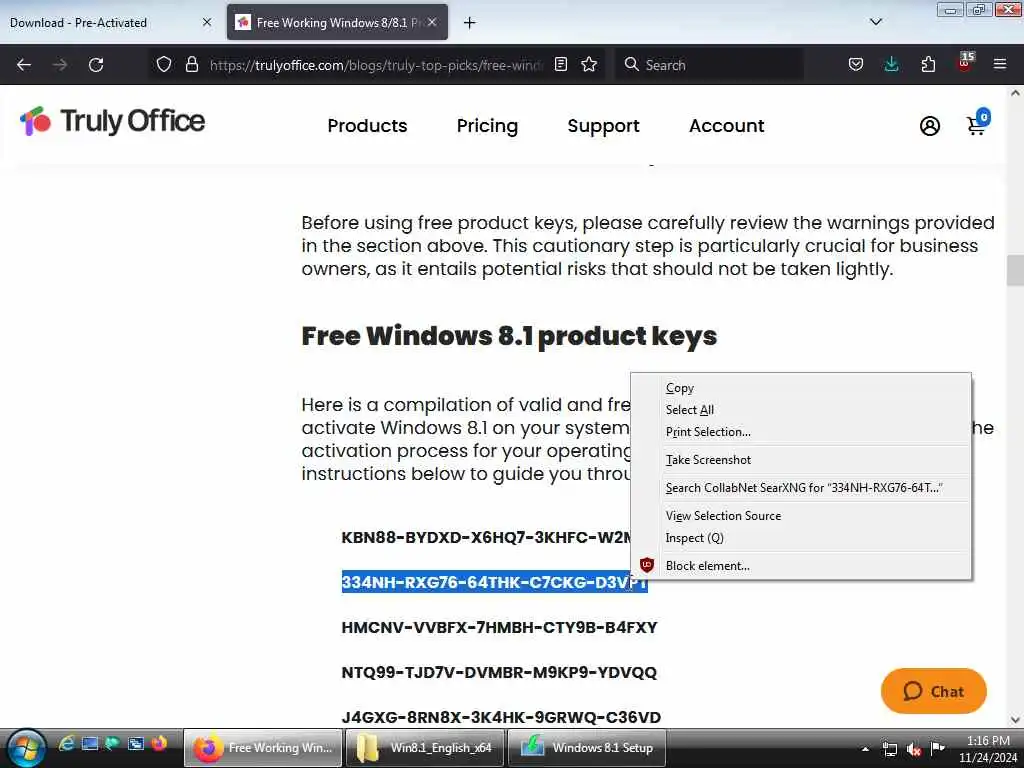Open a new browser tab
Screen dimensions: 1024x768
tap(469, 23)
